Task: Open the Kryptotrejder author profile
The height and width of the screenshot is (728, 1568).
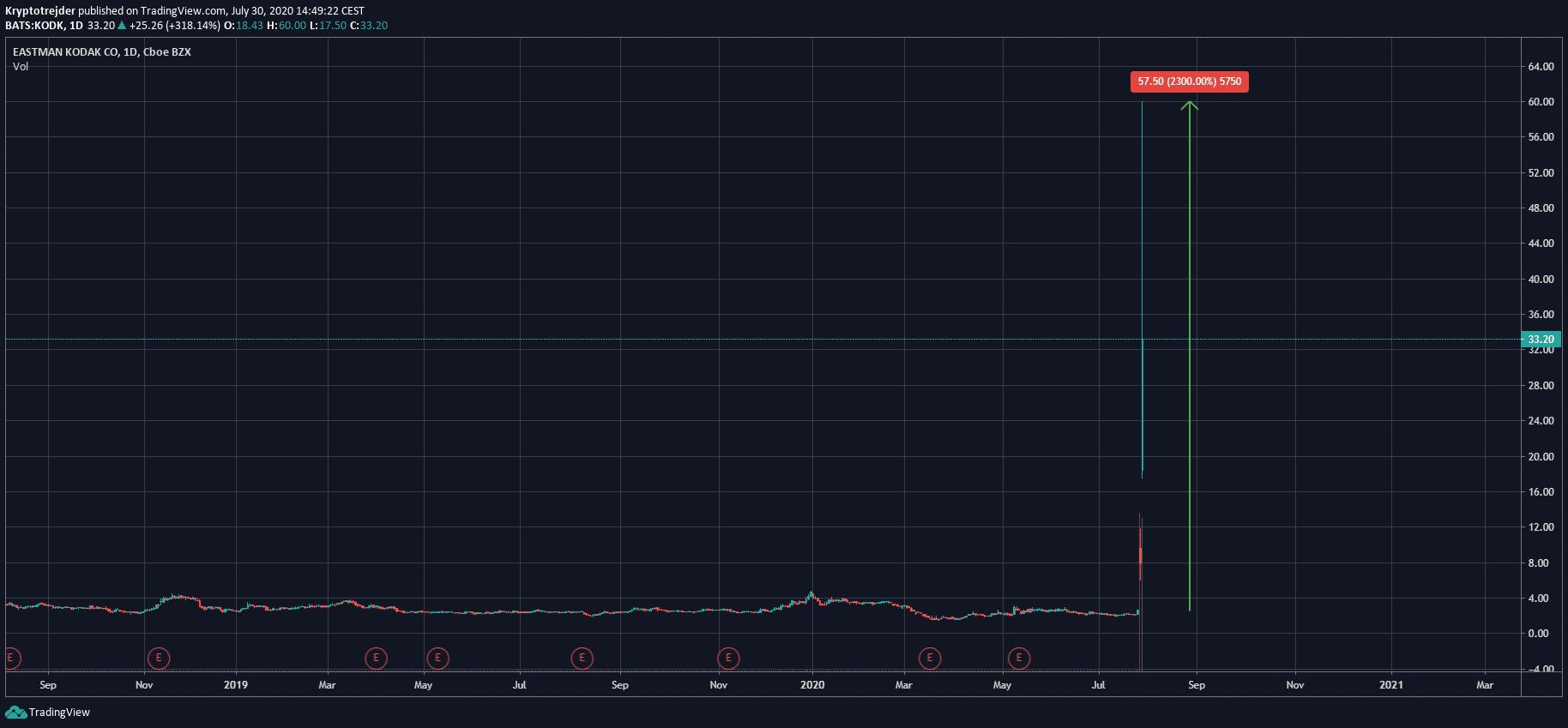Action: 40,11
